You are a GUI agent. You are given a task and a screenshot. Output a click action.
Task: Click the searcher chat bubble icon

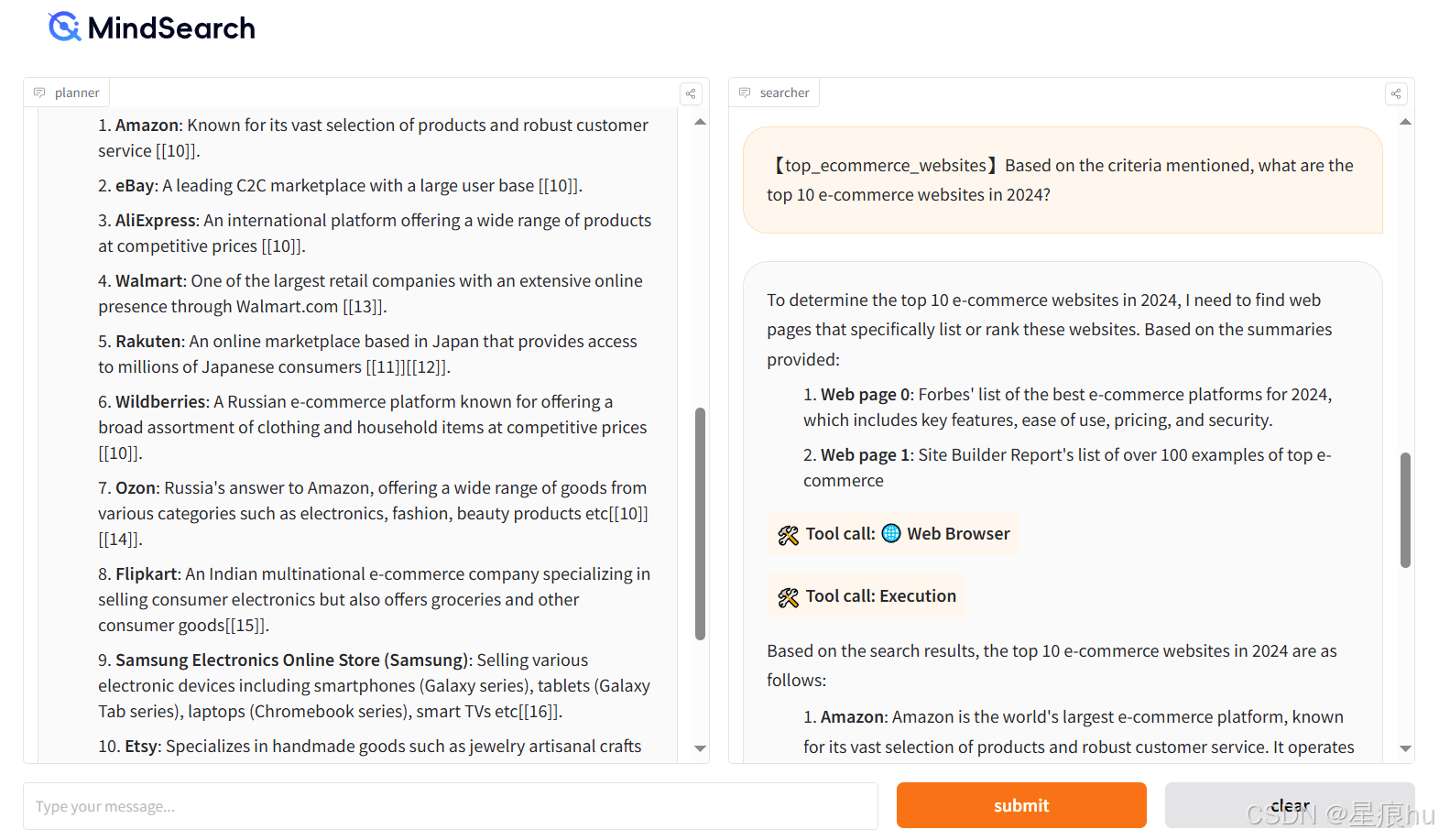[745, 93]
